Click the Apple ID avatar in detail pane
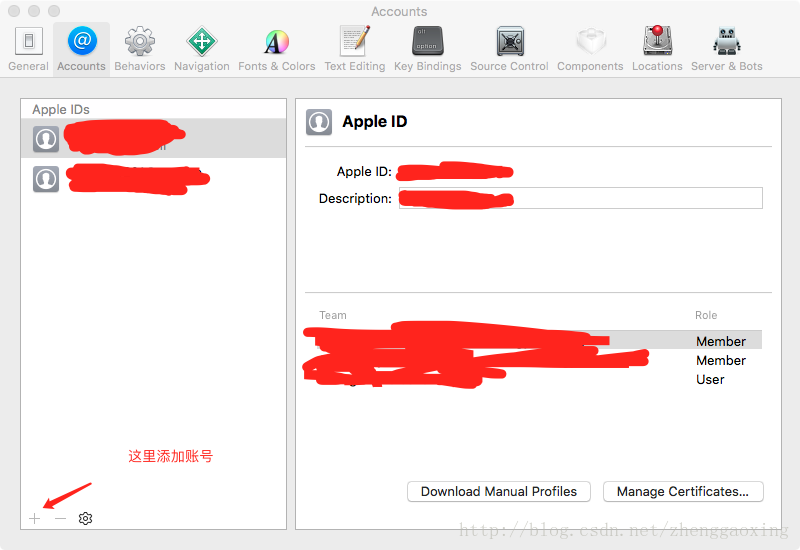Image resolution: width=800 pixels, height=550 pixels. (319, 122)
